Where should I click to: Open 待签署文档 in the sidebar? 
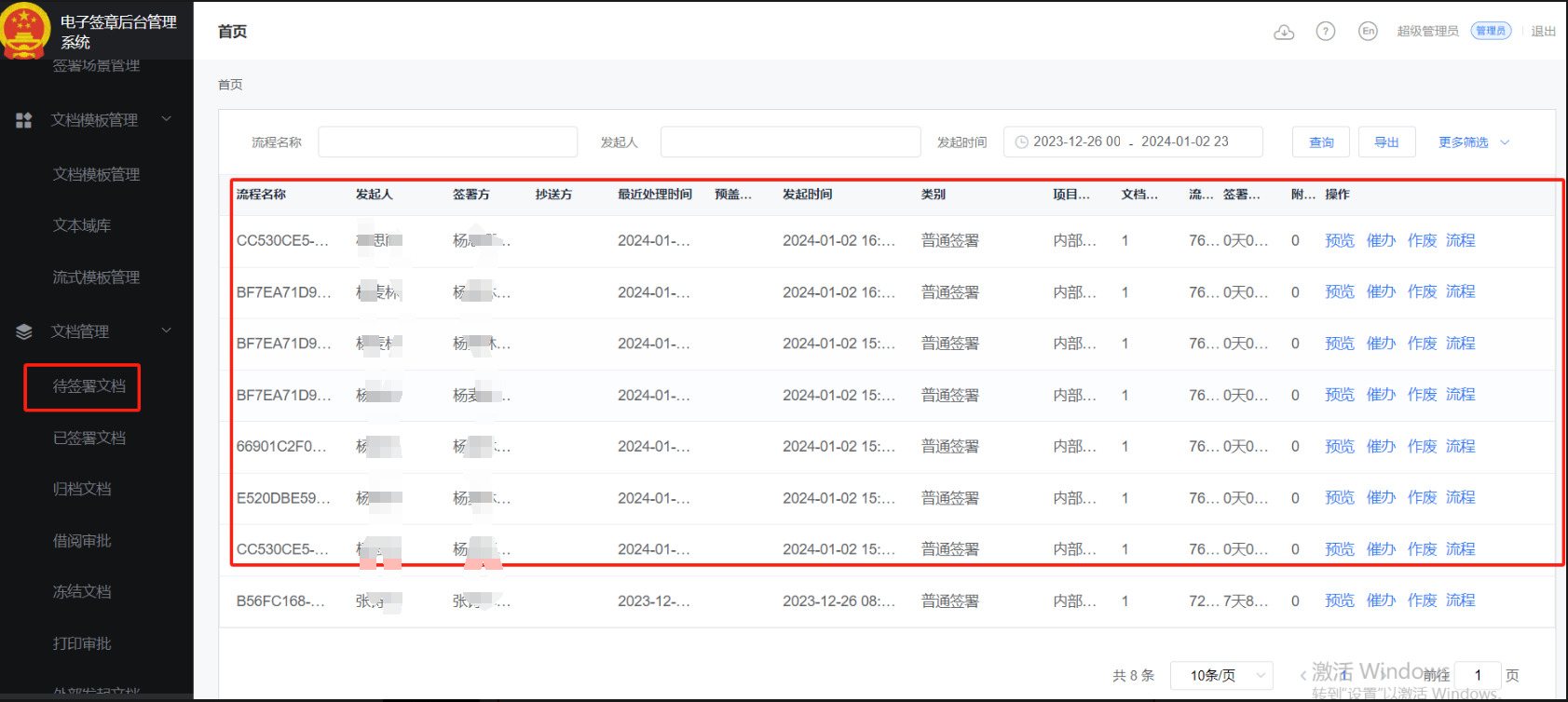pos(89,386)
